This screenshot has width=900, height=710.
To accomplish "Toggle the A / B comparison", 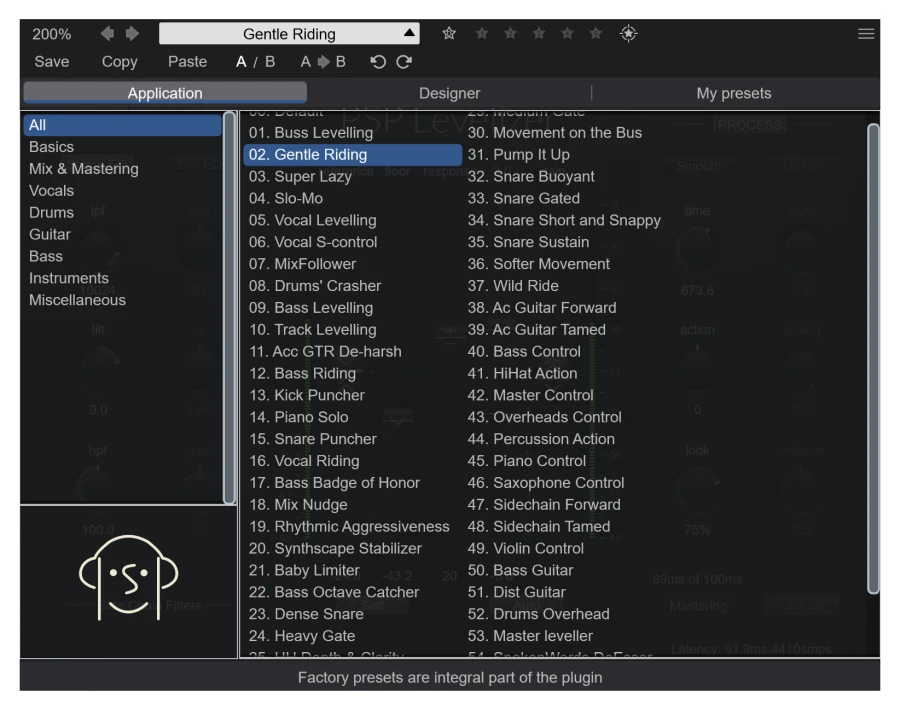I will coord(255,61).
